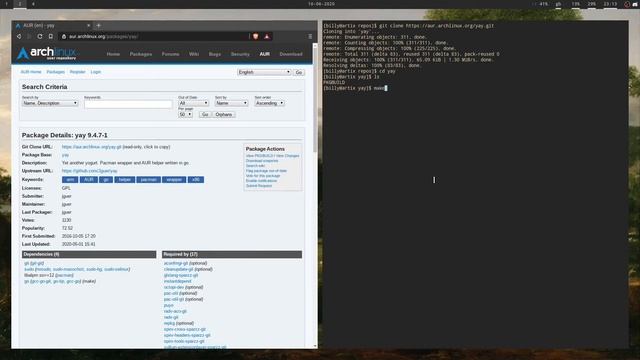Open the radv-git required-by link
This screenshot has height=360, width=640.
point(171,317)
